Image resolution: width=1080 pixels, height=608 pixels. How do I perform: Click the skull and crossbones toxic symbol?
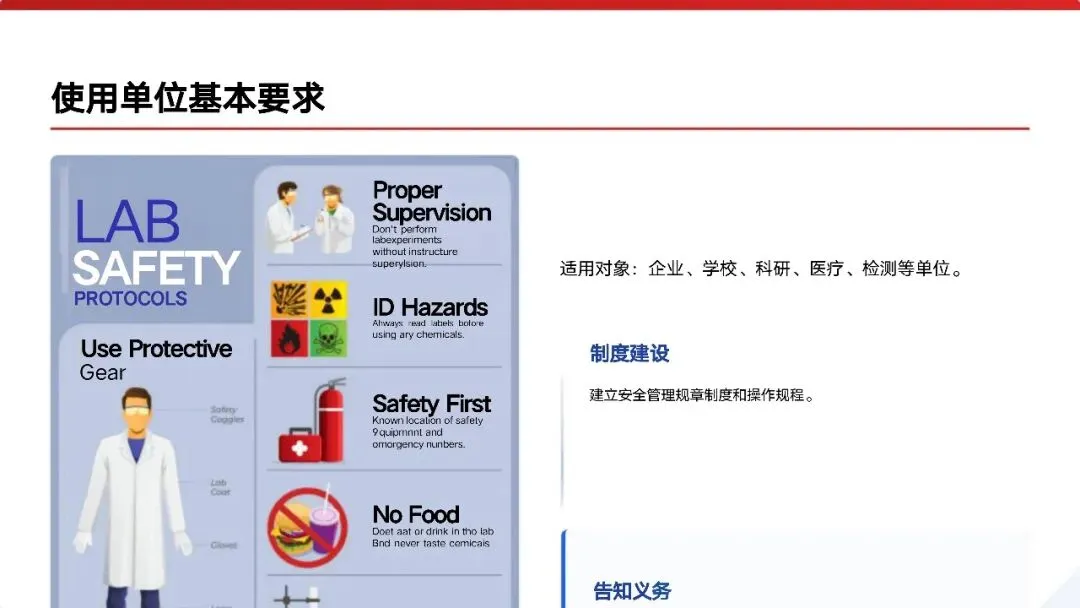coord(329,338)
